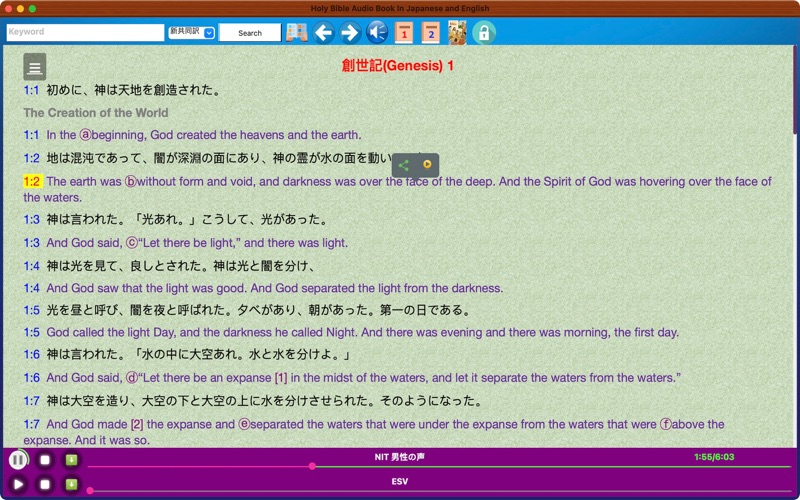Select Japanese verse 1:7 神は大空を造り
Image resolution: width=800 pixels, height=500 pixels.
(264, 401)
